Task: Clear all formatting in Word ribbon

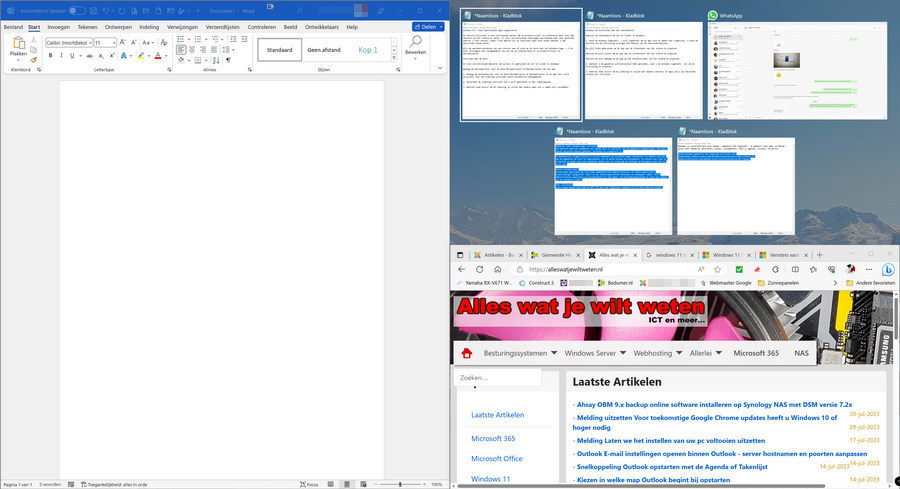Action: tap(164, 42)
